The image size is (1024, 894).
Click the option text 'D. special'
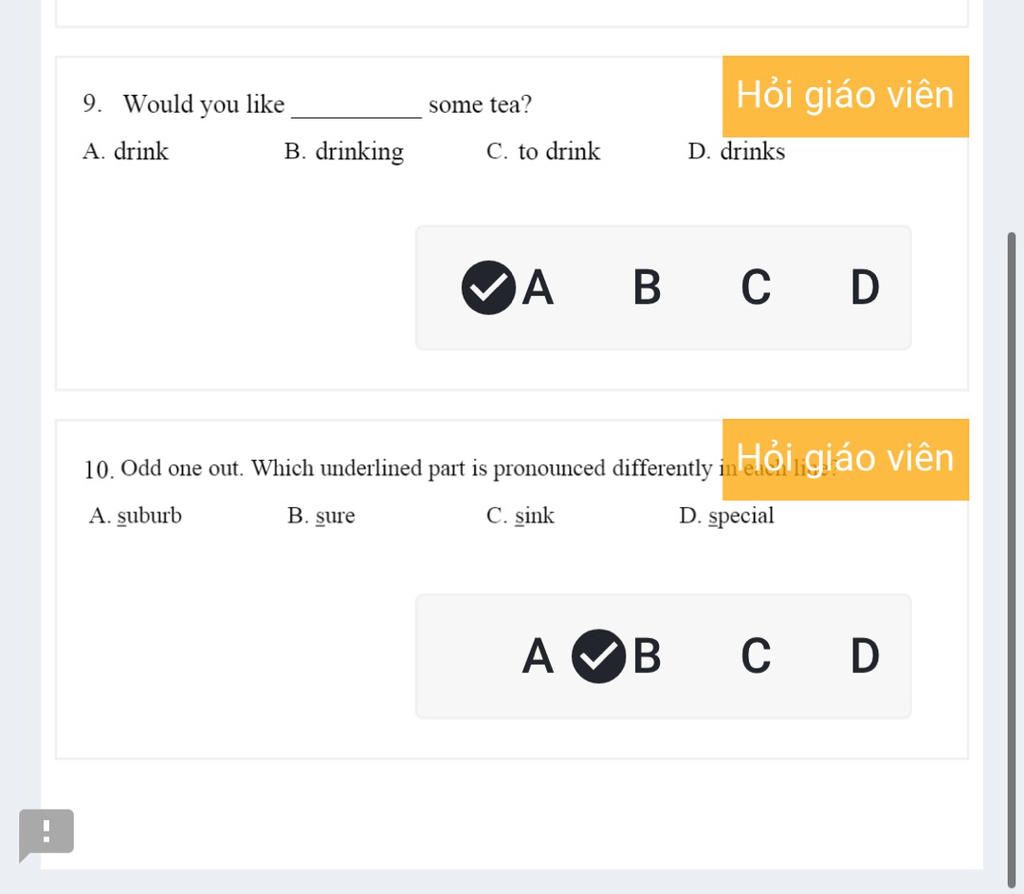(727, 516)
